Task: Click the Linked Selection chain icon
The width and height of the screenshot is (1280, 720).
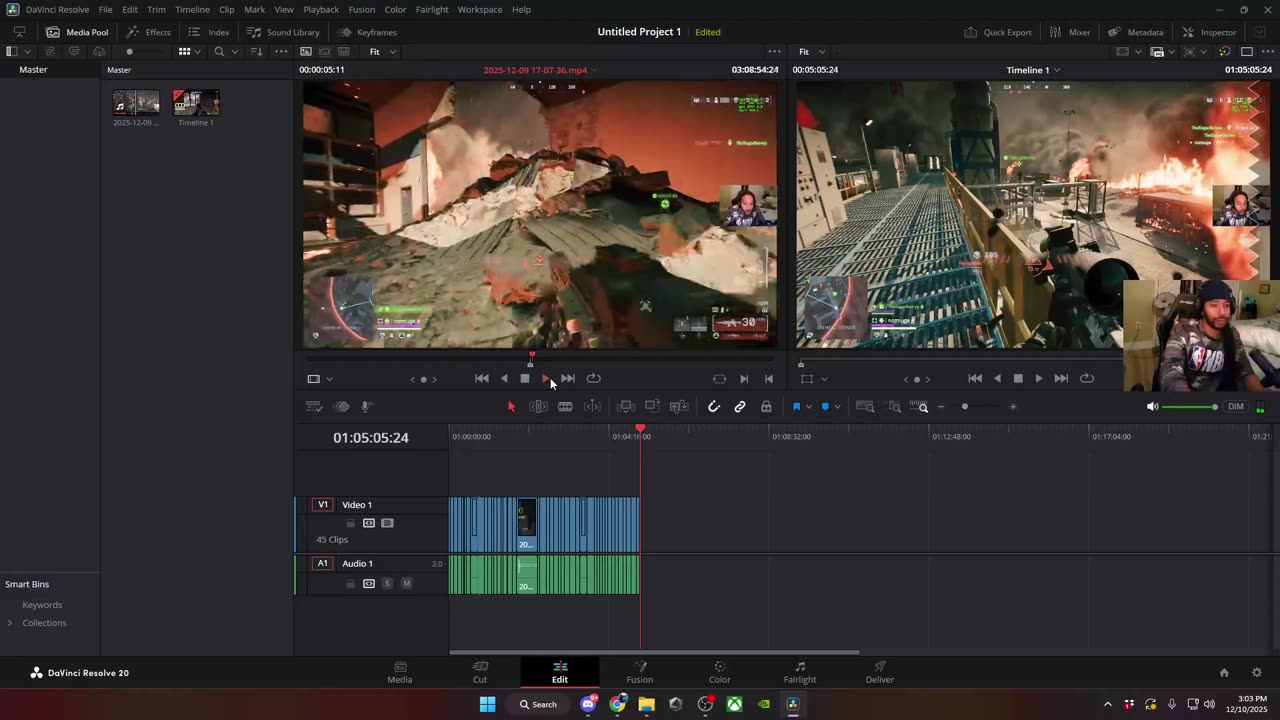Action: click(740, 407)
